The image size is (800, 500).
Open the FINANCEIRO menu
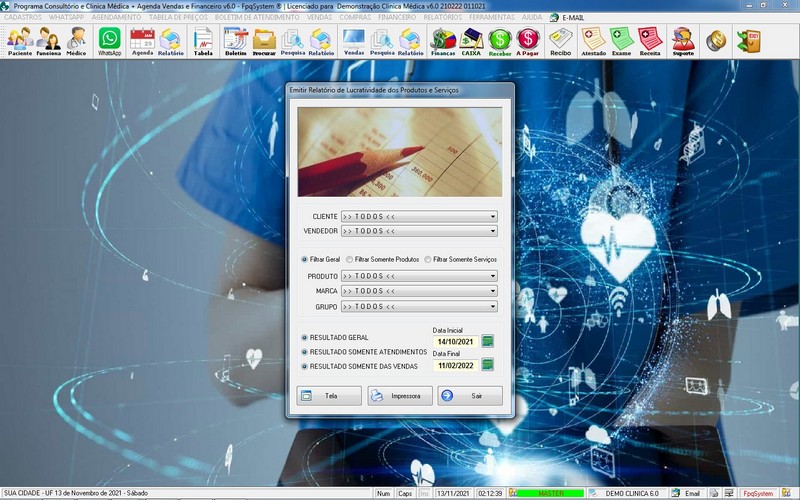(397, 17)
